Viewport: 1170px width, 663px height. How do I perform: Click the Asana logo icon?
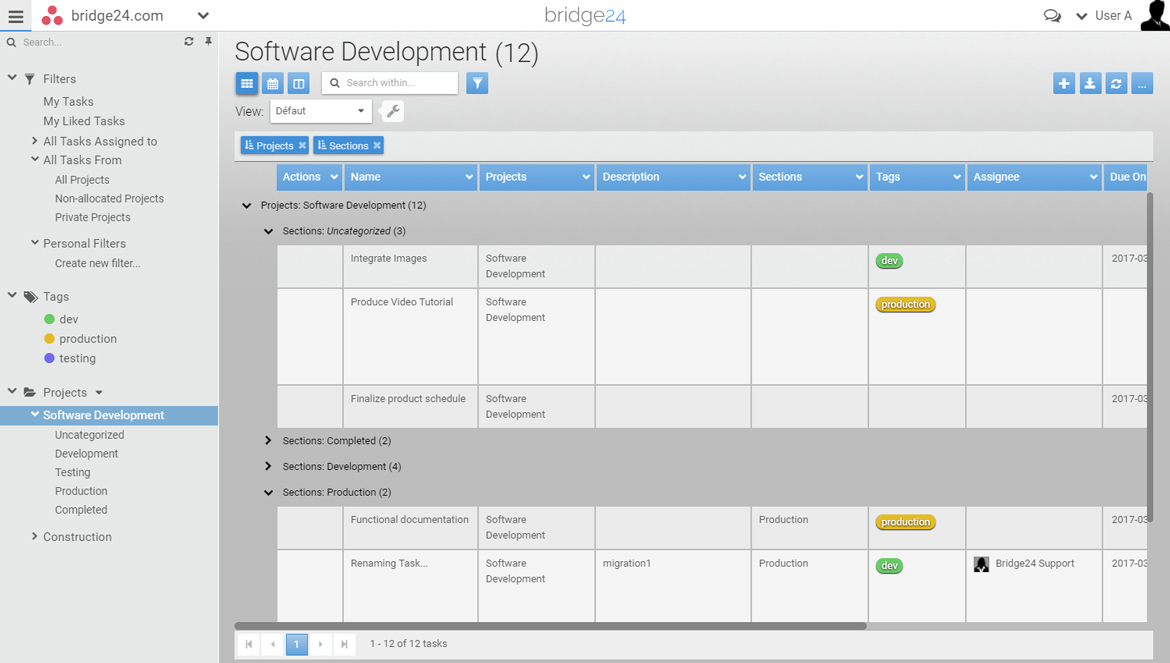tap(51, 16)
